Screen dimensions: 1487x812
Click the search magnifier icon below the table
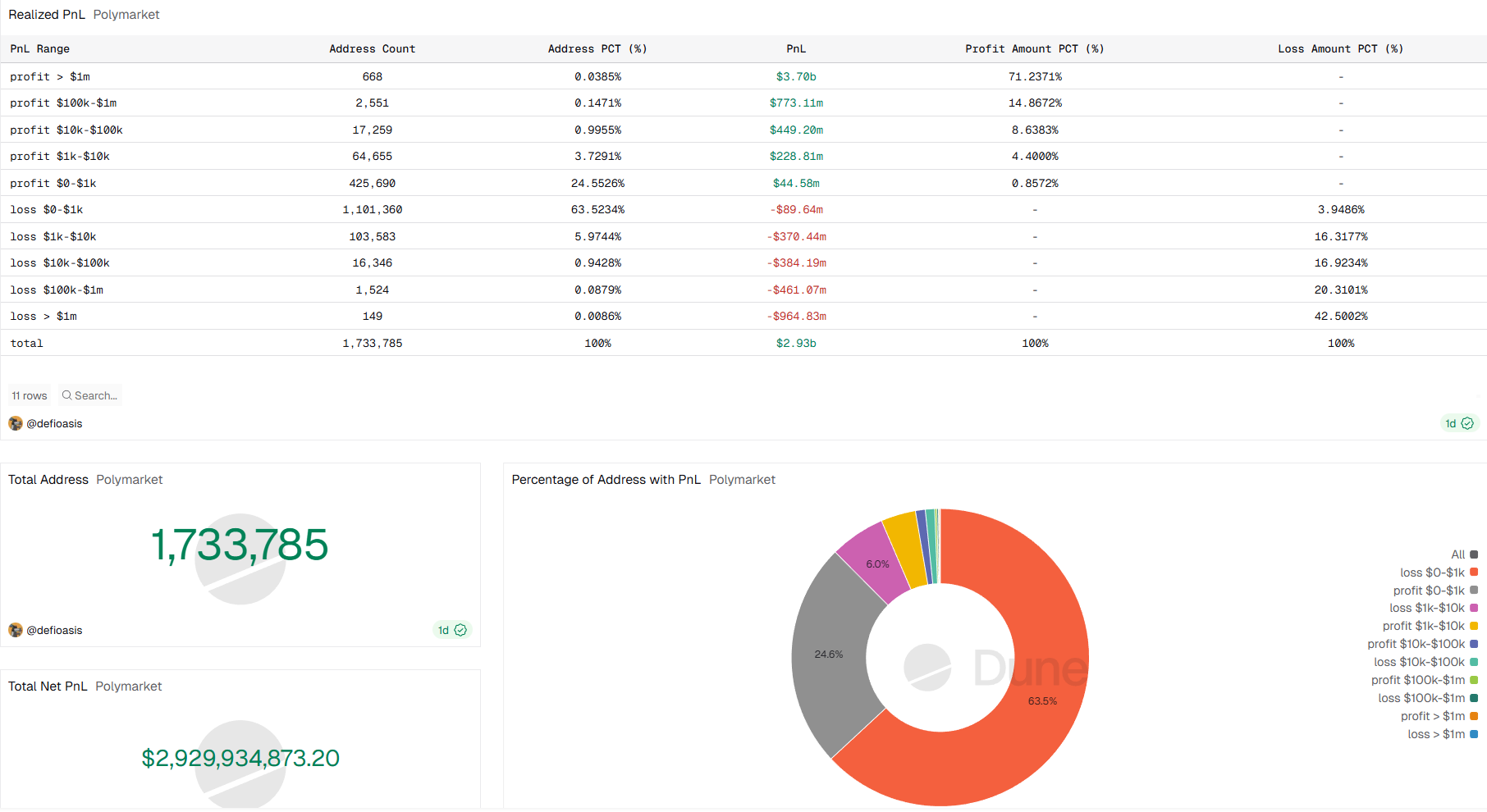(x=67, y=395)
